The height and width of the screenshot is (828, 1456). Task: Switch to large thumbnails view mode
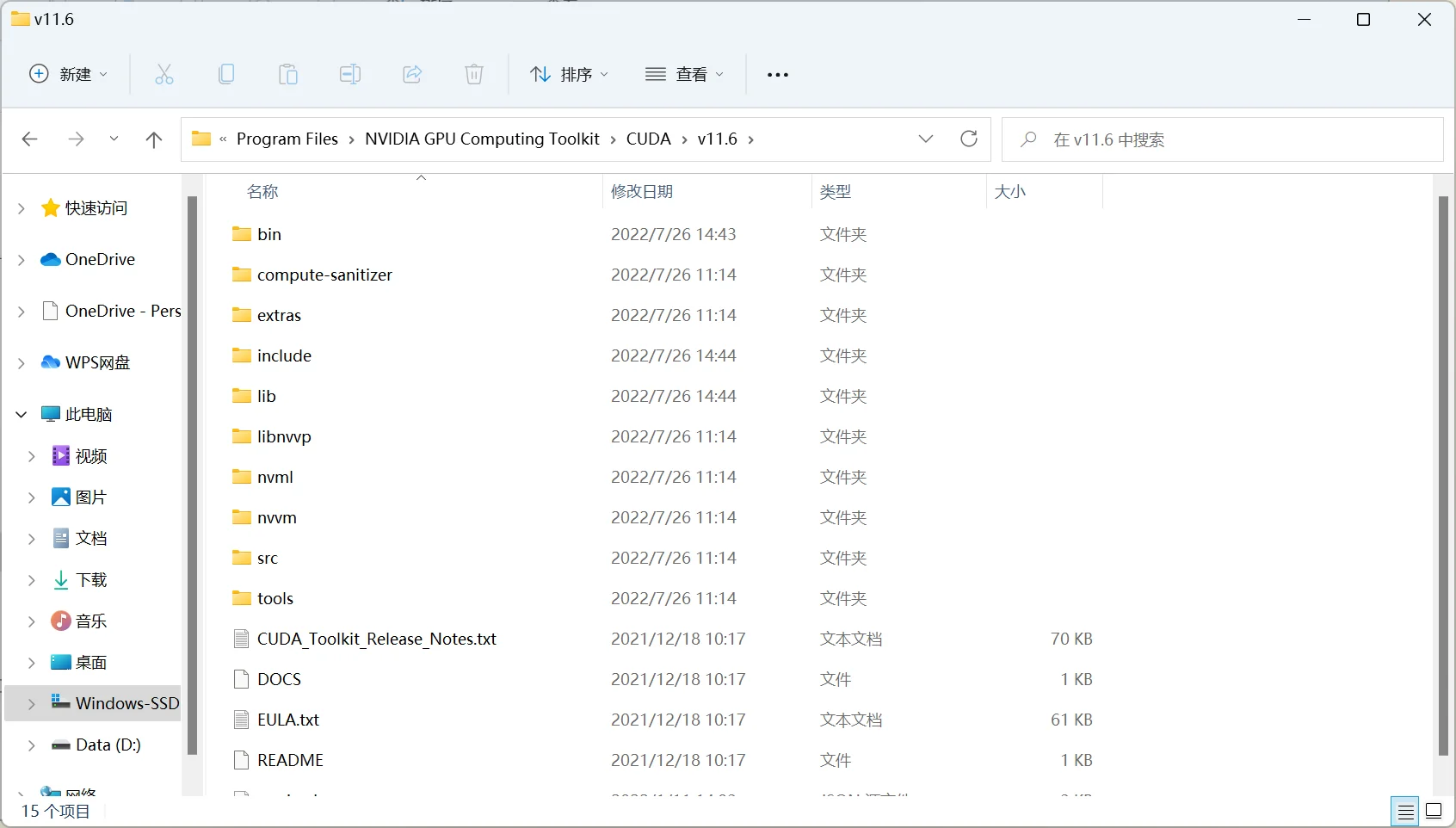(x=1434, y=811)
